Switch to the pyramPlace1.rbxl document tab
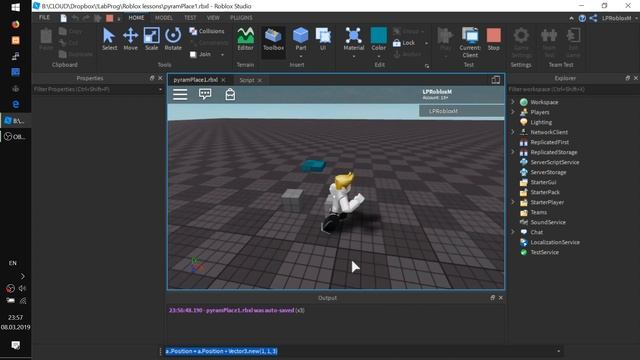This screenshot has width=640, height=360. point(196,80)
